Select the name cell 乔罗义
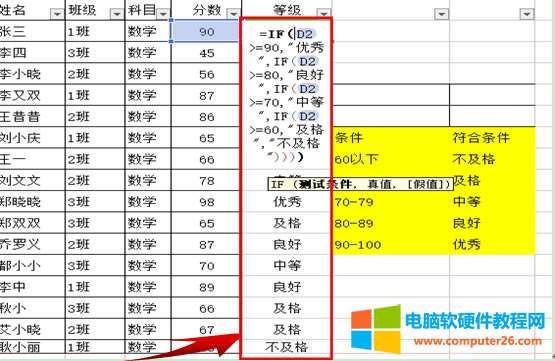The image size is (555, 361). click(x=32, y=244)
